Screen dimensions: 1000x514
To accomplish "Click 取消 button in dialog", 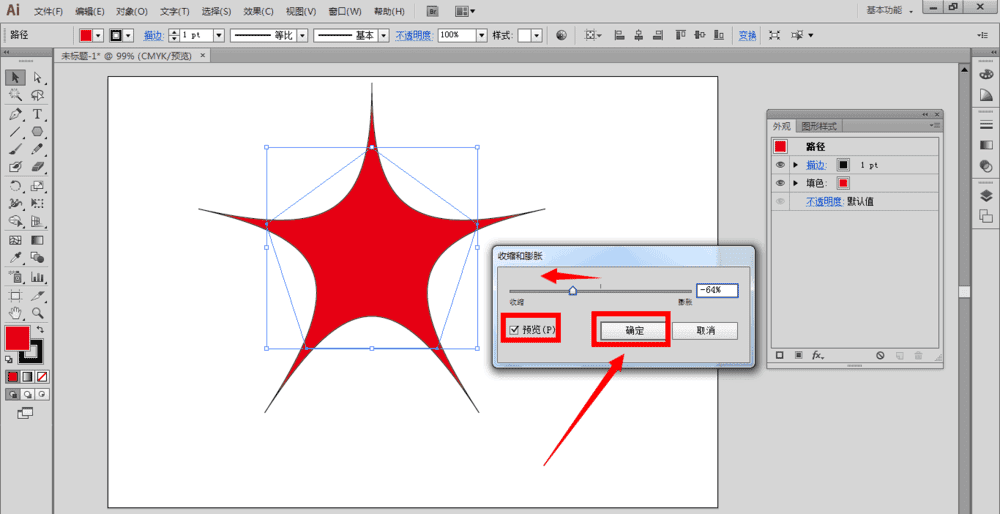I will click(x=705, y=331).
